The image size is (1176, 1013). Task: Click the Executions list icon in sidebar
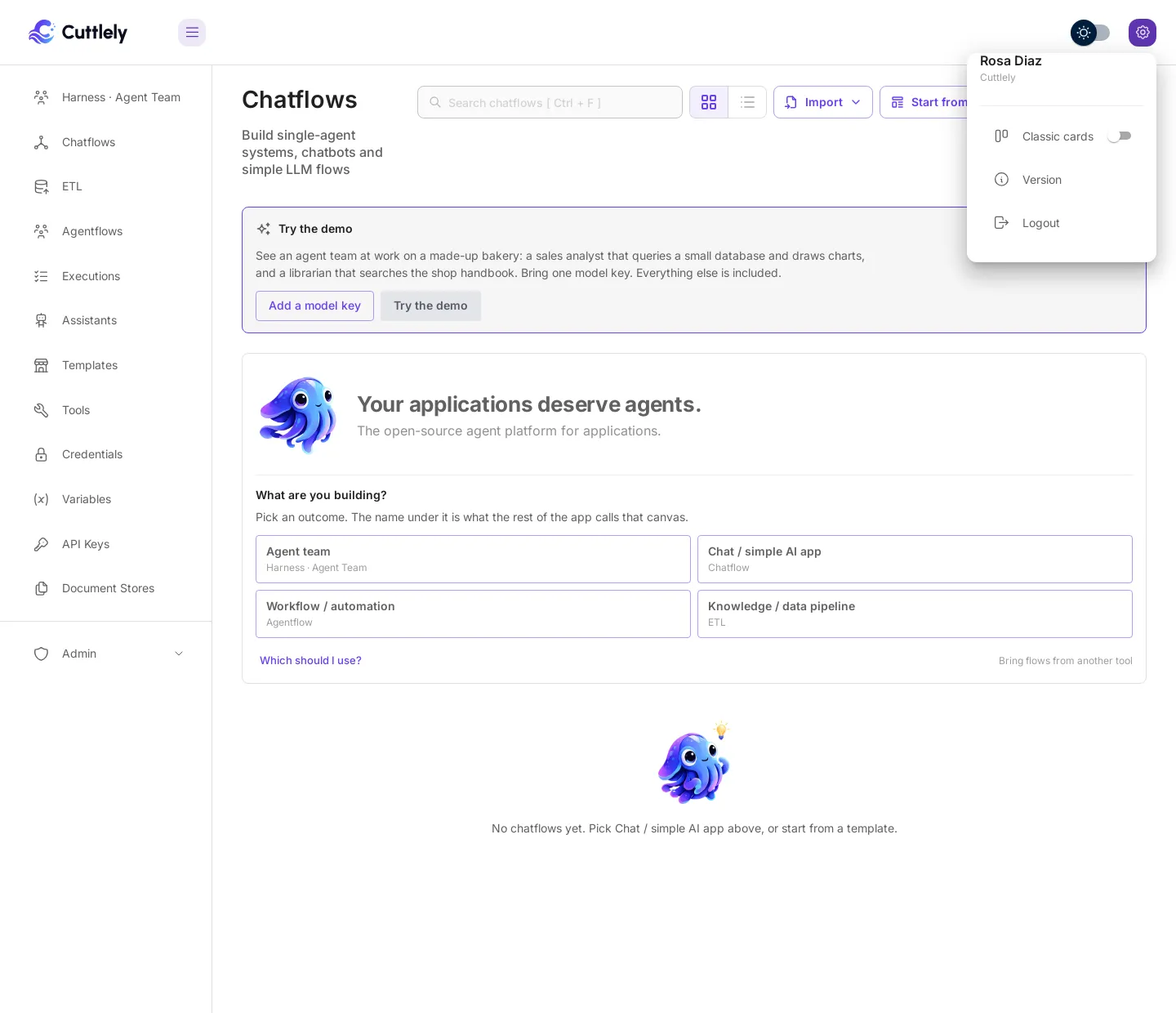click(41, 276)
